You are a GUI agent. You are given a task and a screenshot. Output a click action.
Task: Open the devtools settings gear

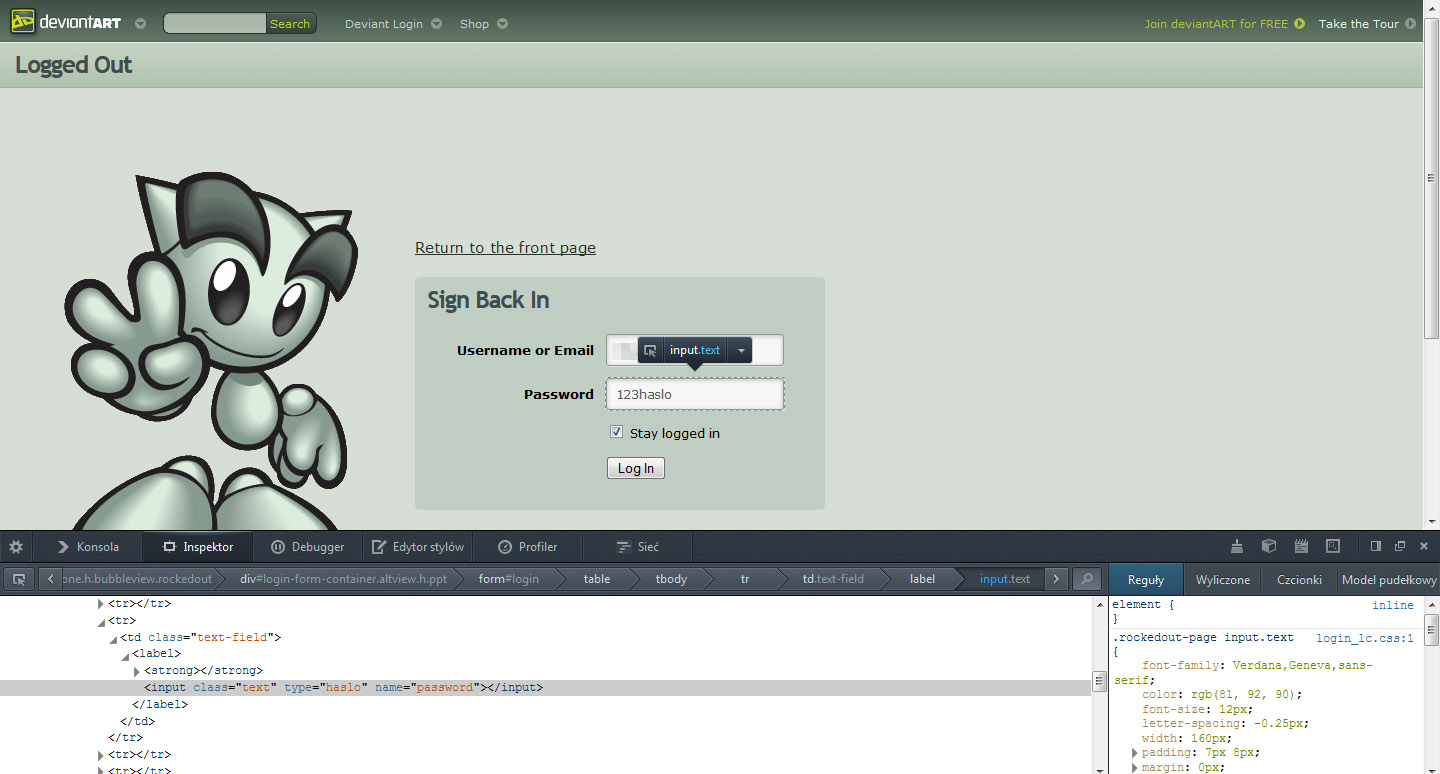16,547
